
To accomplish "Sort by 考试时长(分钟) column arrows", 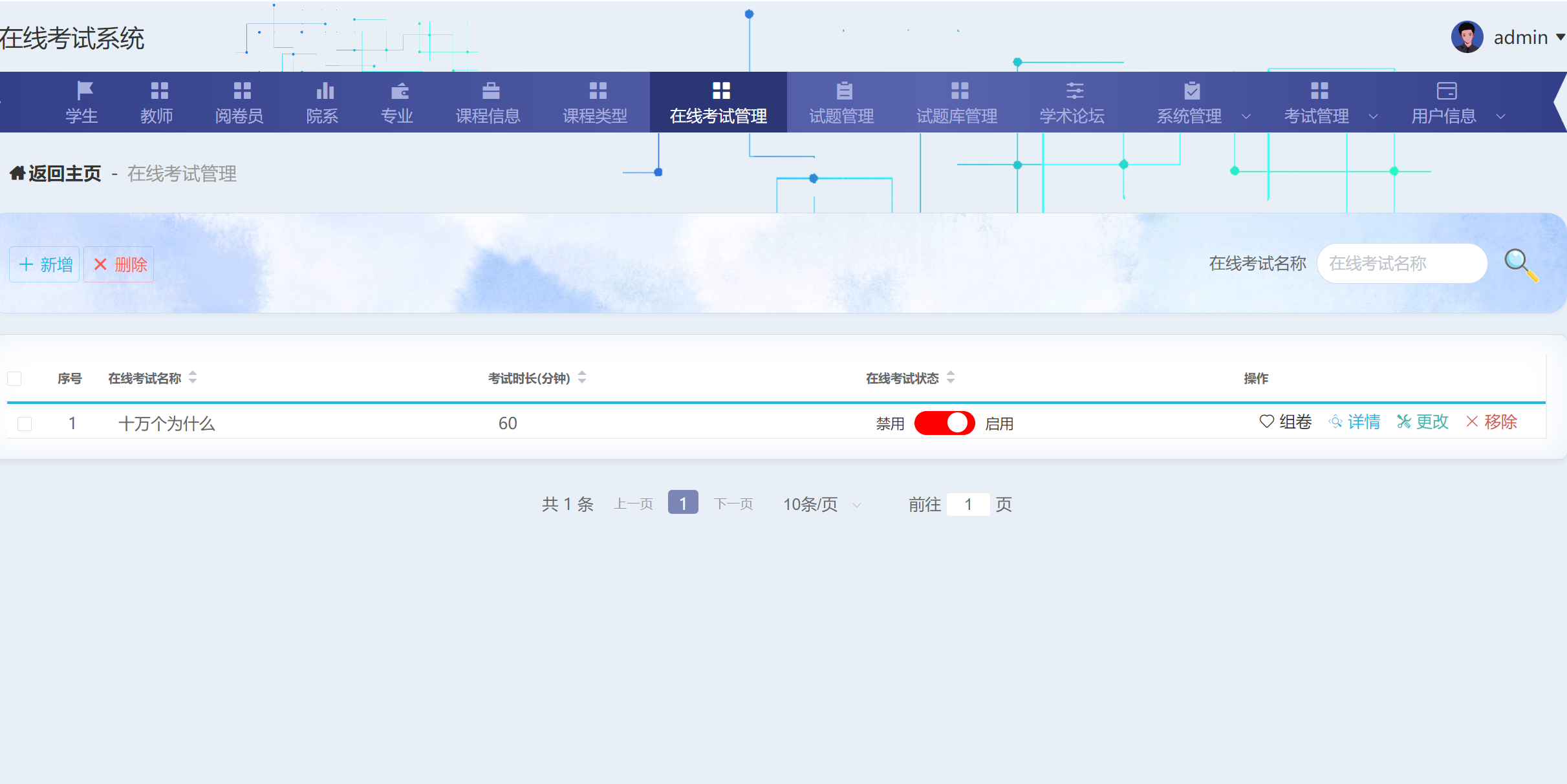I will pos(582,378).
